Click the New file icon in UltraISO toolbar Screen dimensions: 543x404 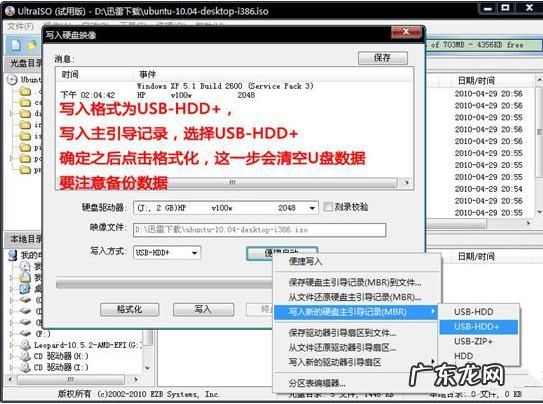(16, 45)
